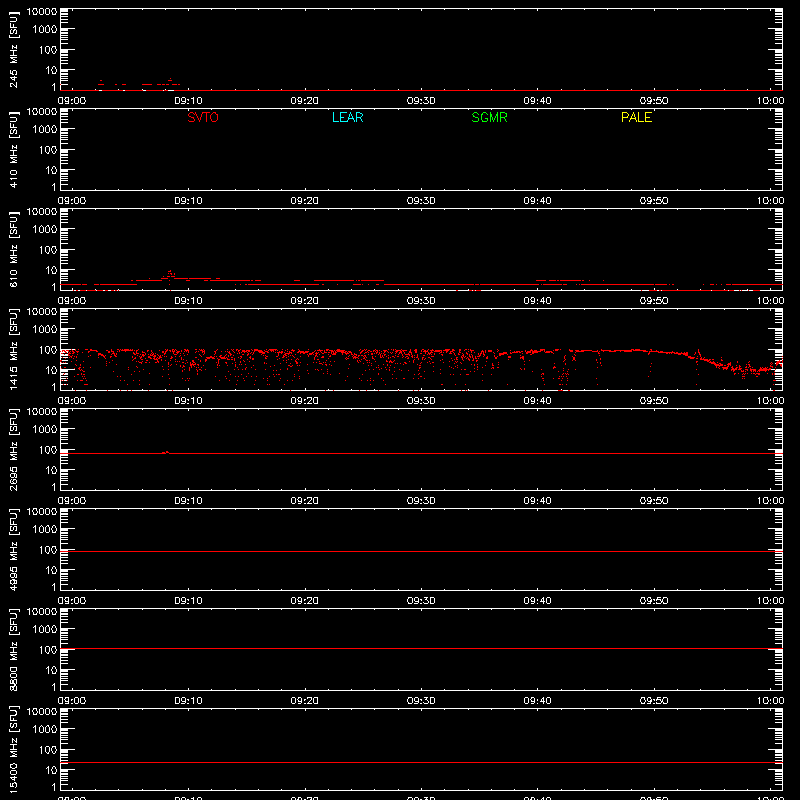Click 09:50 time label under 2695 MHz panel

(x=654, y=501)
